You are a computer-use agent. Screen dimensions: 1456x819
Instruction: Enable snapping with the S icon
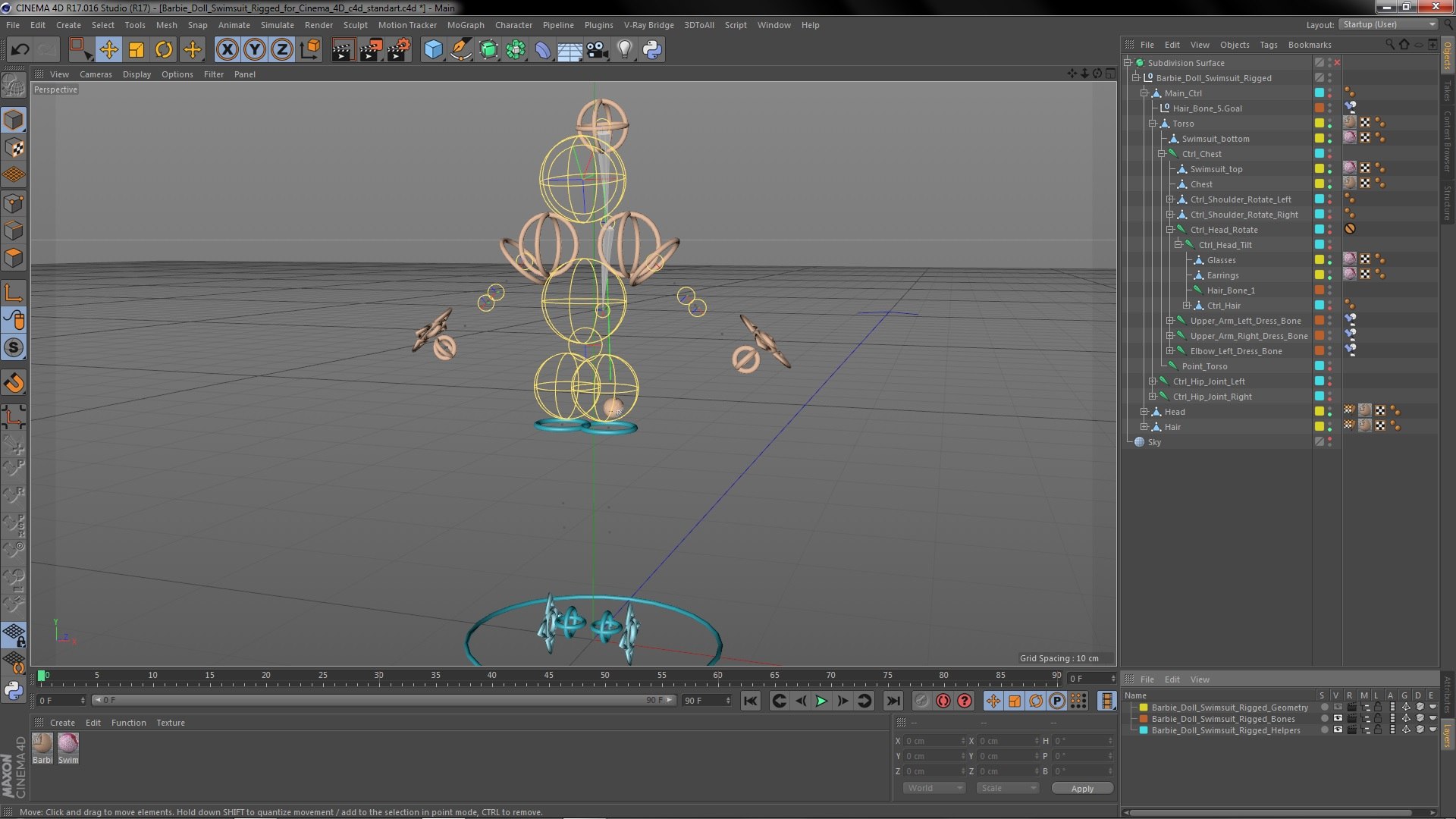pyautogui.click(x=14, y=347)
